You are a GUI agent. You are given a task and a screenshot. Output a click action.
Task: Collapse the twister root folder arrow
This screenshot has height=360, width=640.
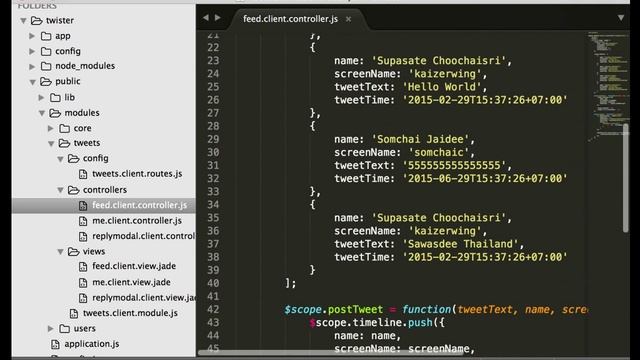pyautogui.click(x=23, y=20)
